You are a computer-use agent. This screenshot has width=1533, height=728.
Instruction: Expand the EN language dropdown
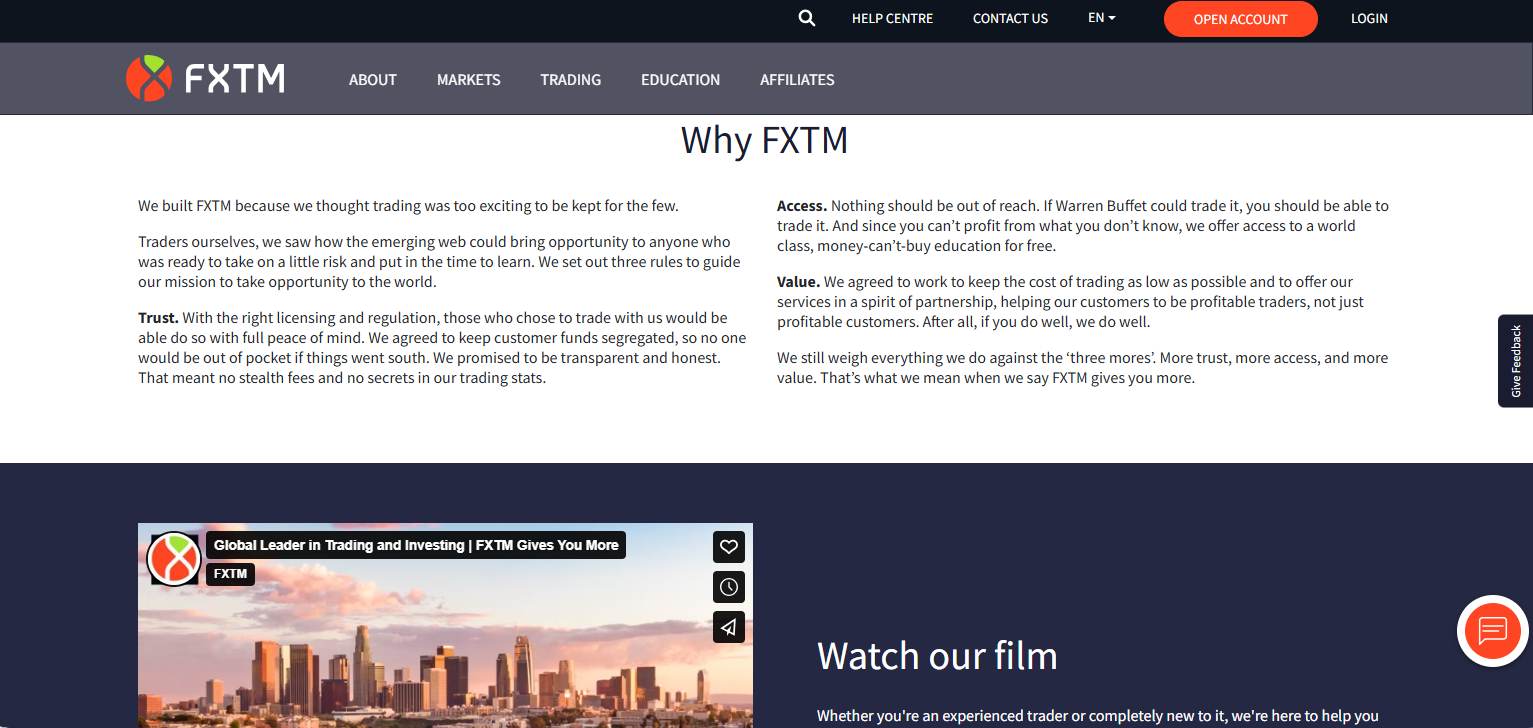point(1101,18)
